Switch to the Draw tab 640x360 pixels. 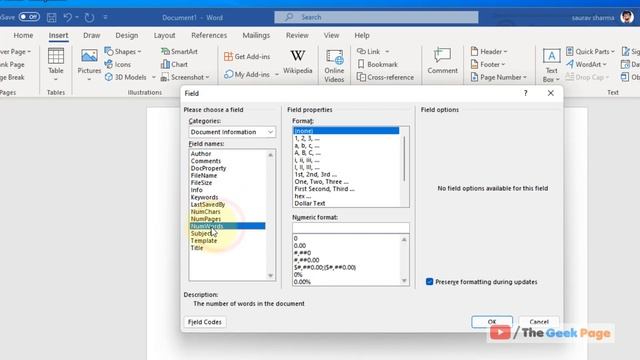coord(91,36)
